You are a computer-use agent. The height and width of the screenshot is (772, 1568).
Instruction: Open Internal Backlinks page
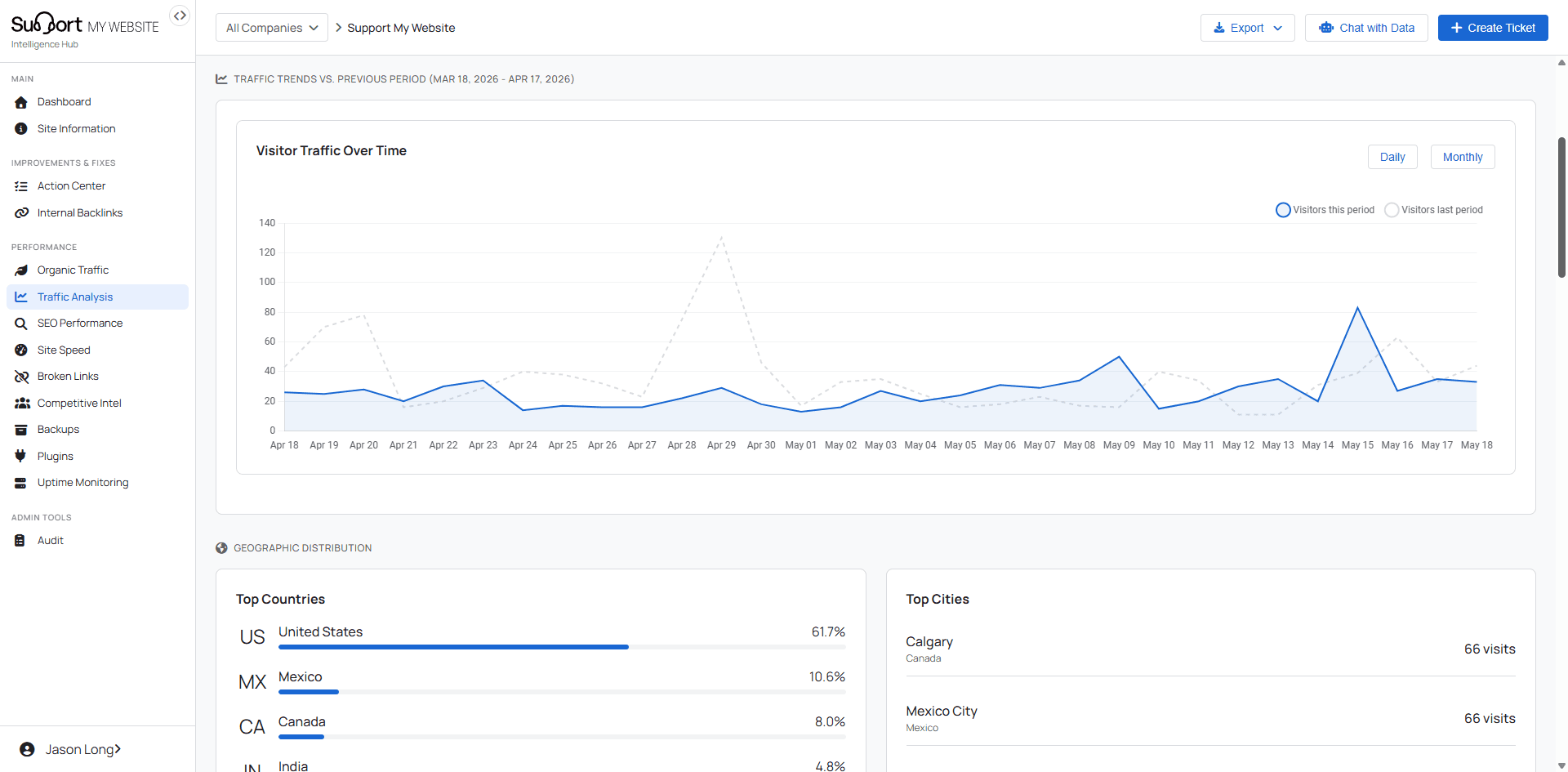point(97,213)
